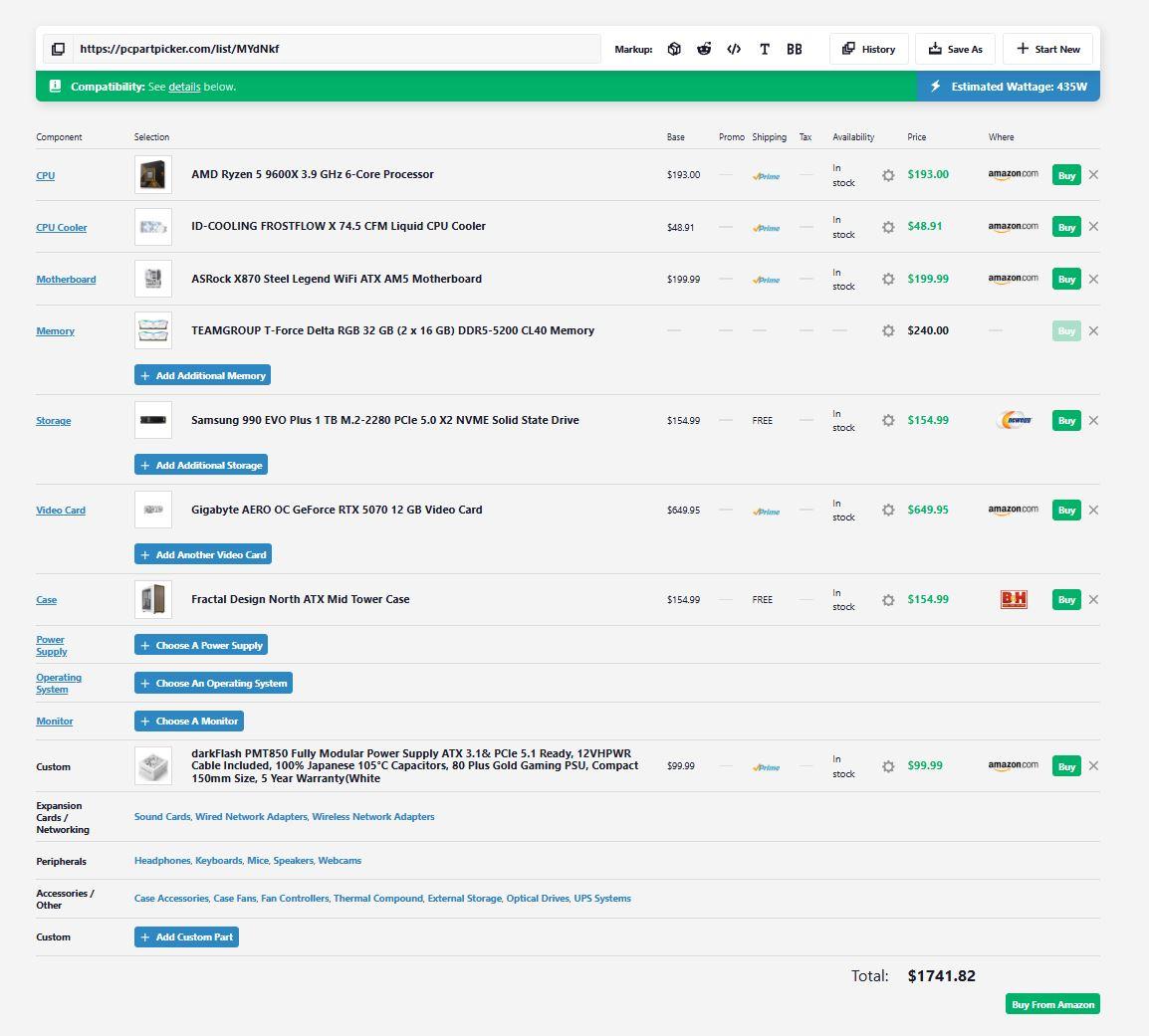Image resolution: width=1149 pixels, height=1036 pixels.
Task: Open Power Supply component link
Action: click(52, 646)
